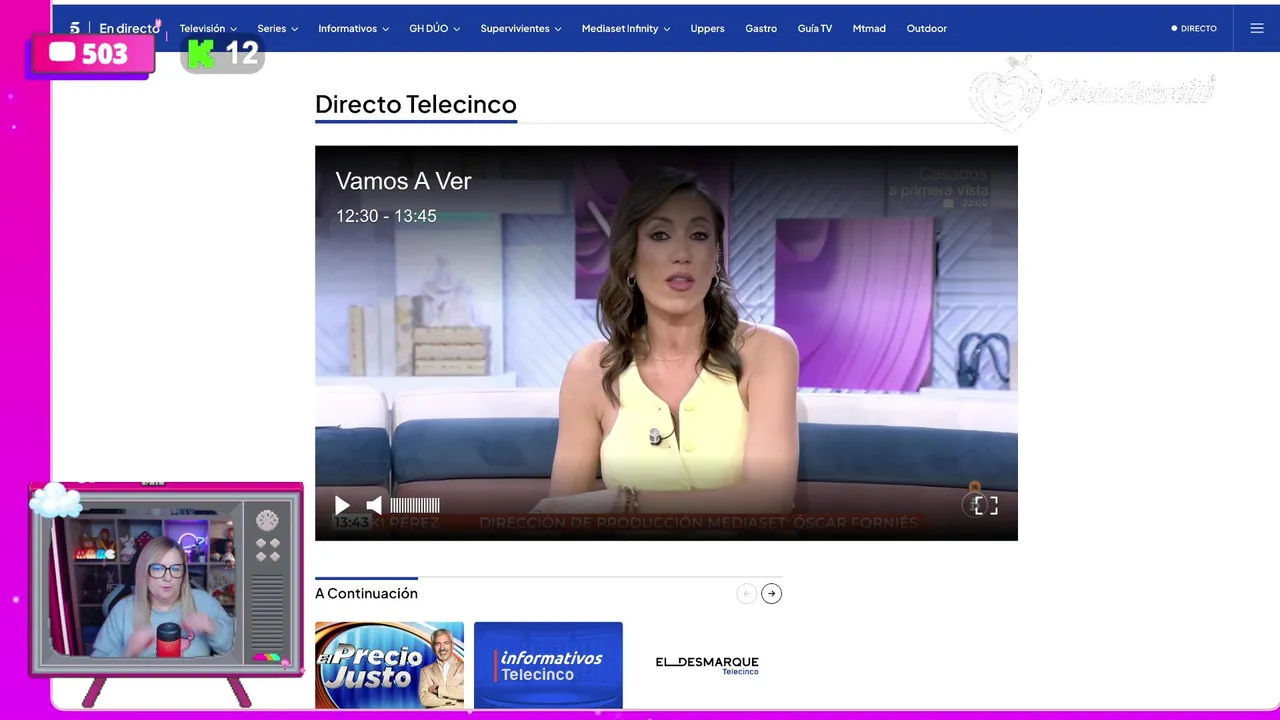Expand the Mediaset Infinity dropdown menu
Image resolution: width=1280 pixels, height=720 pixels.
626,28
